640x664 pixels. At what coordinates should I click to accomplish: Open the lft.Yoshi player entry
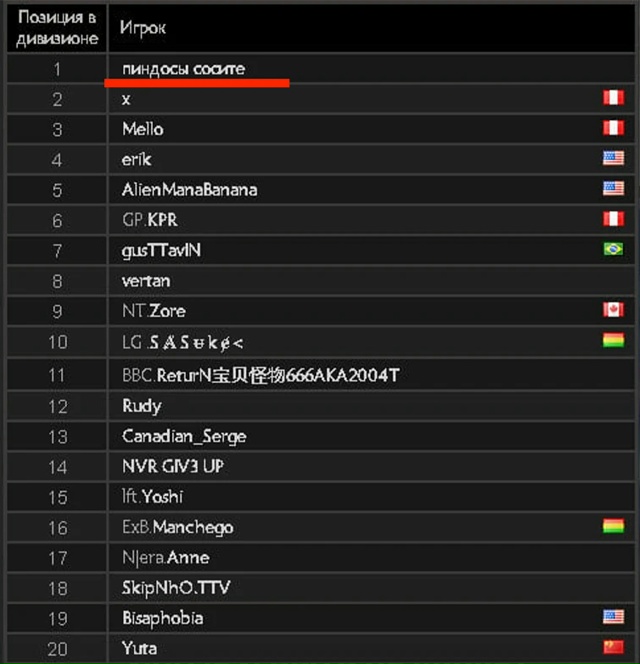point(152,496)
